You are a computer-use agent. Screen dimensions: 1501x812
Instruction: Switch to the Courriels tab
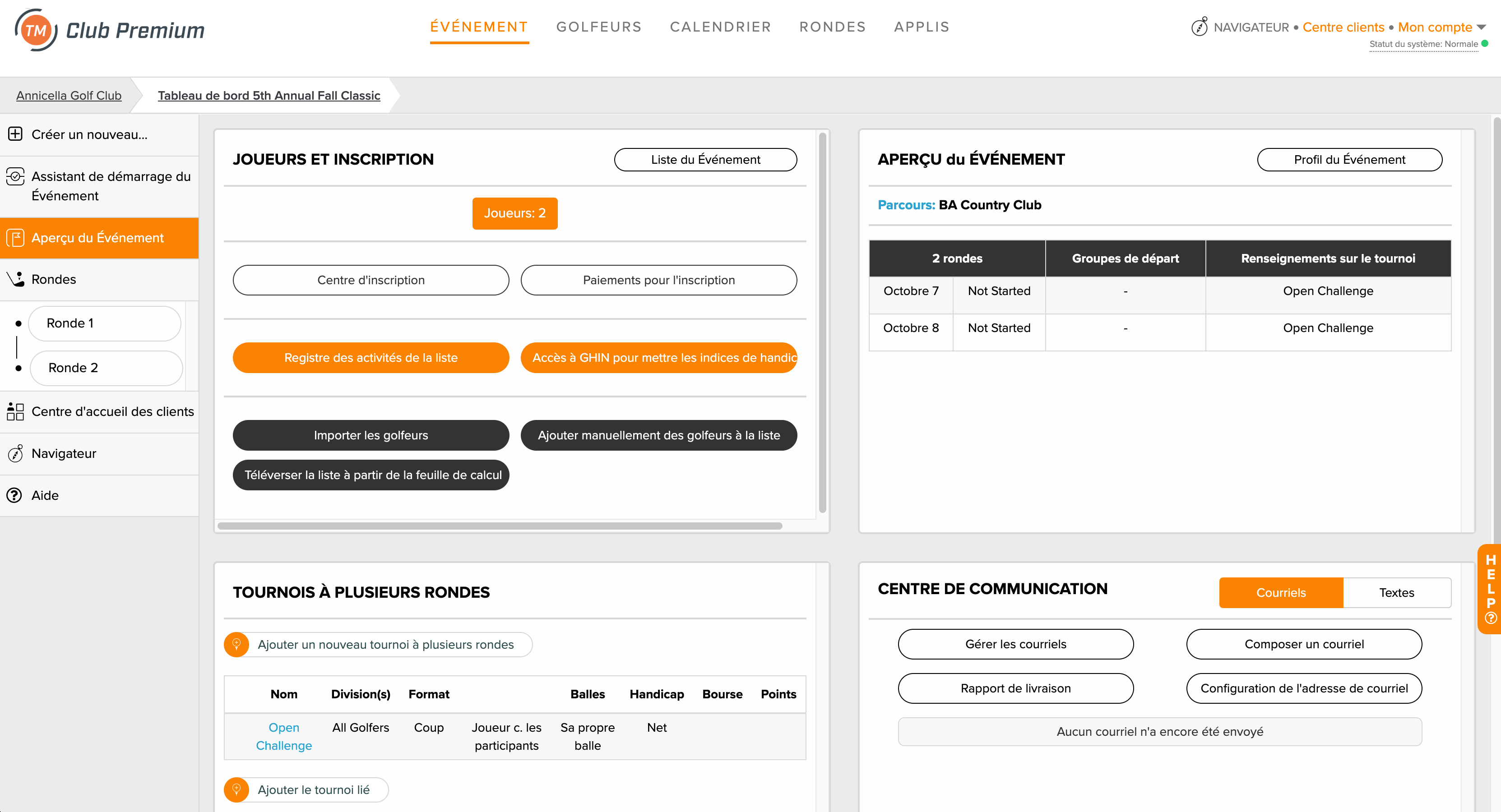[x=1281, y=592]
